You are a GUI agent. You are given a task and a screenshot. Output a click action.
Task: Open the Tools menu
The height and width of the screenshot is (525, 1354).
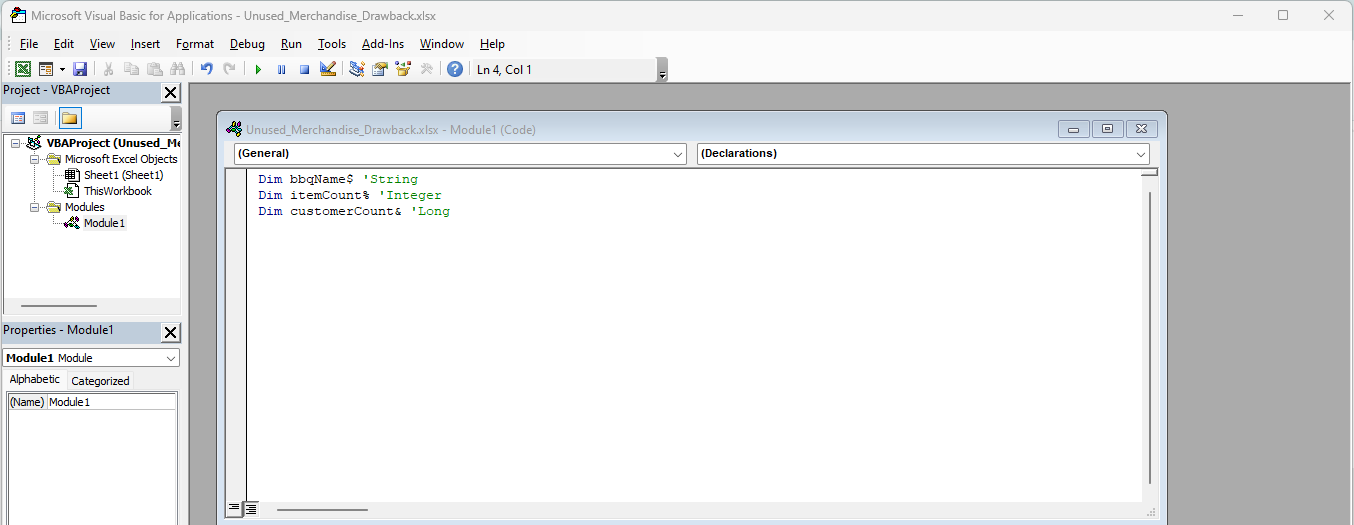pos(332,44)
